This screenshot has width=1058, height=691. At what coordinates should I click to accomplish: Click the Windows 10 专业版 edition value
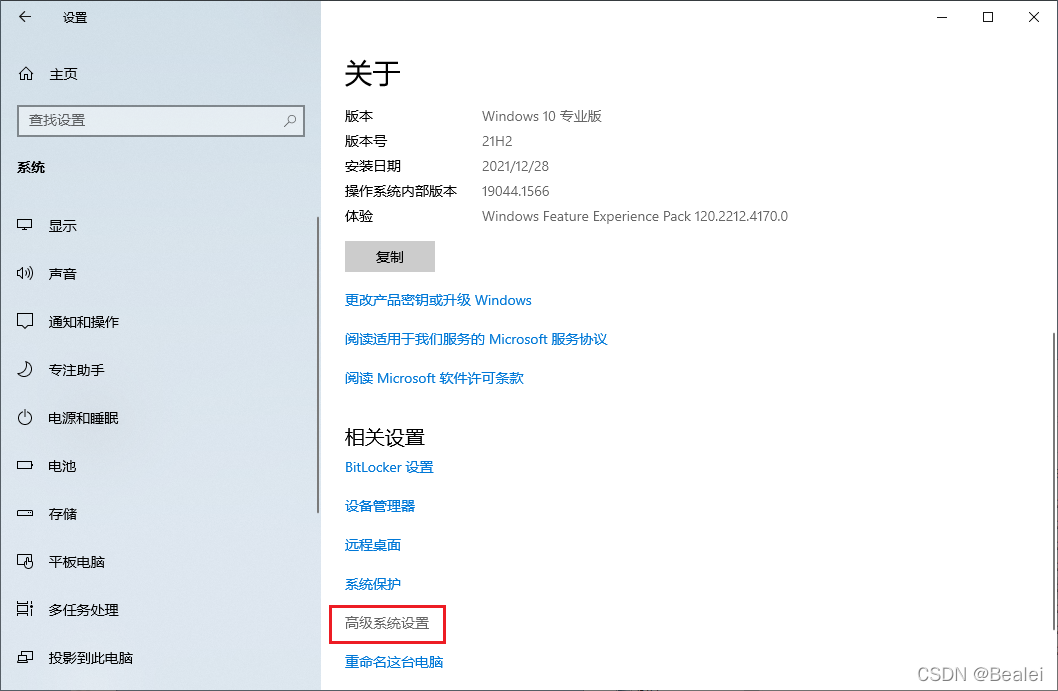tap(541, 116)
